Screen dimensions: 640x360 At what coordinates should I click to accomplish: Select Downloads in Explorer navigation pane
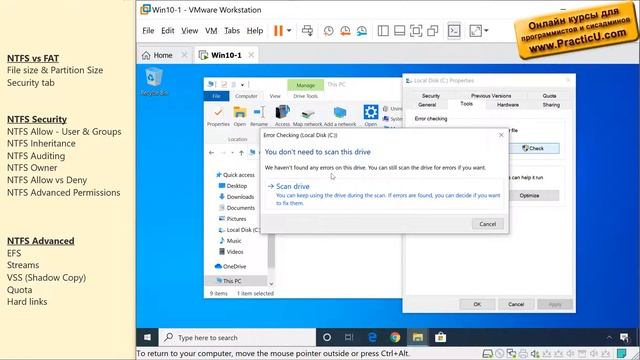[237, 197]
